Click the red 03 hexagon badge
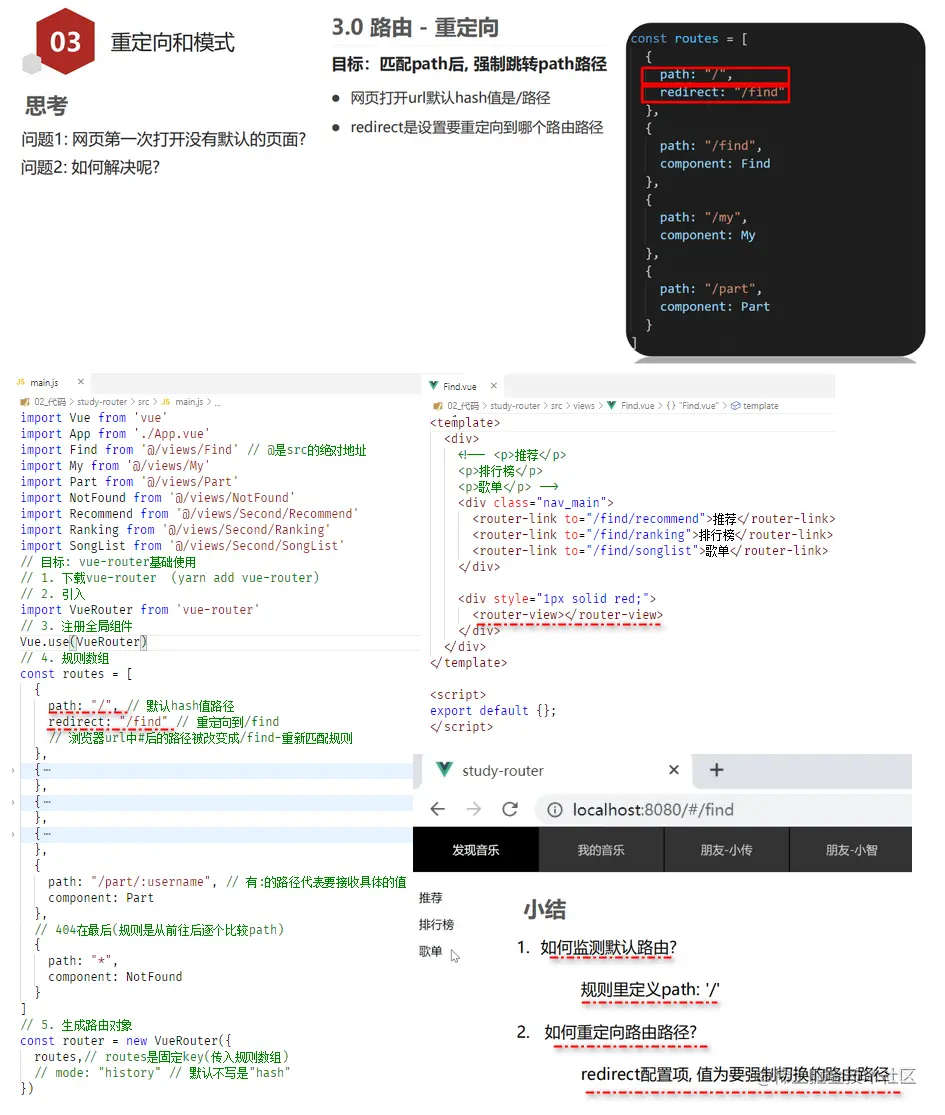Viewport: 945px width, 1115px height. [x=65, y=41]
